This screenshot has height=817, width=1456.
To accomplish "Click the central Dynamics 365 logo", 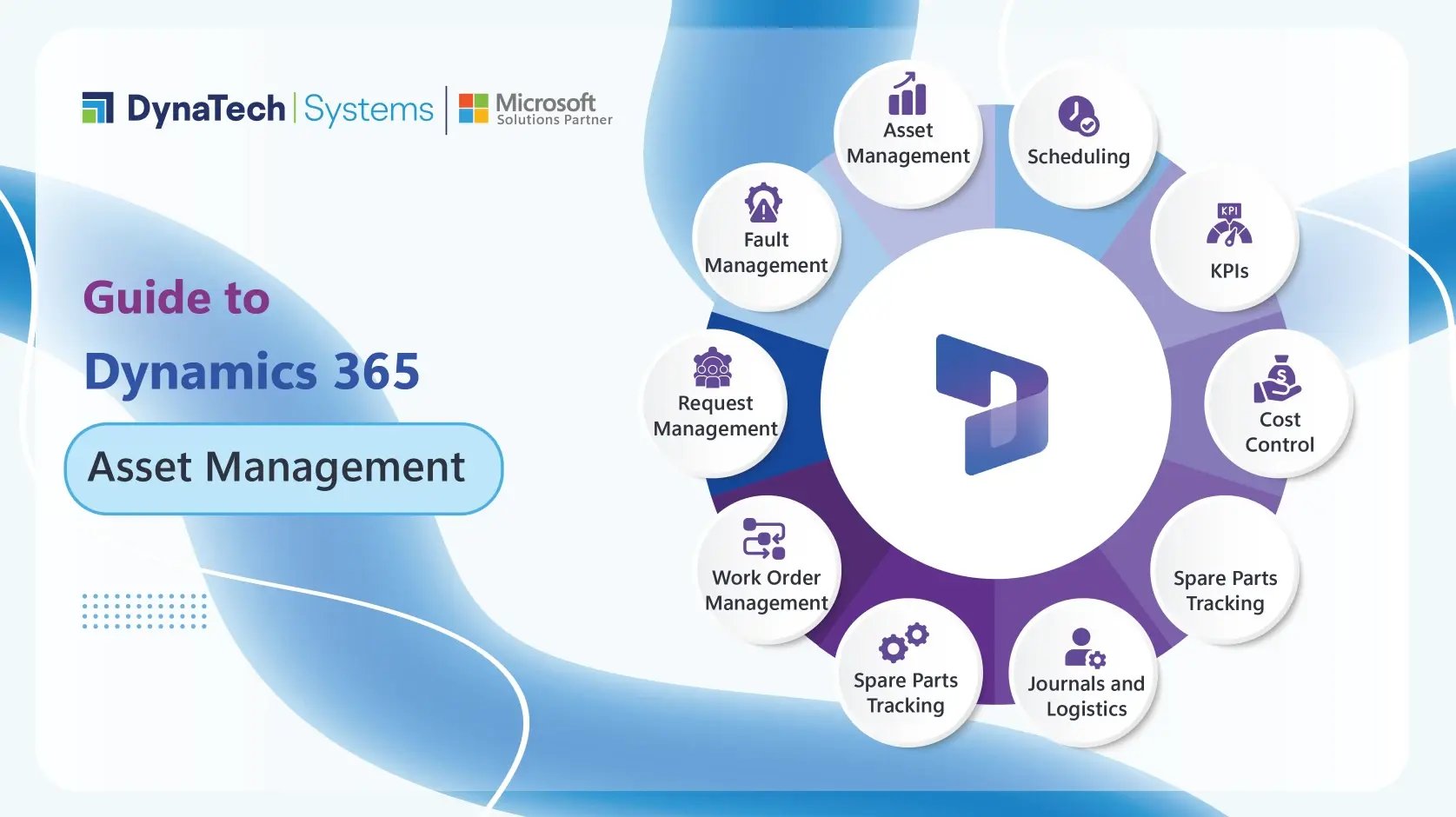I will coord(992,404).
